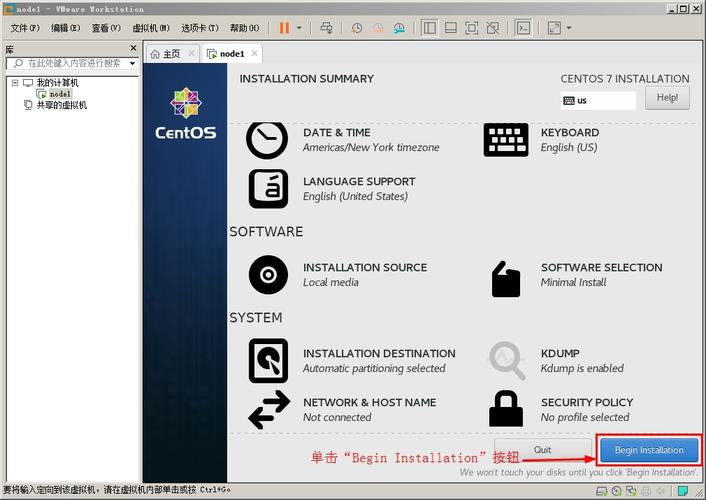
Task: Click the teal message log status icon
Action: [683, 490]
